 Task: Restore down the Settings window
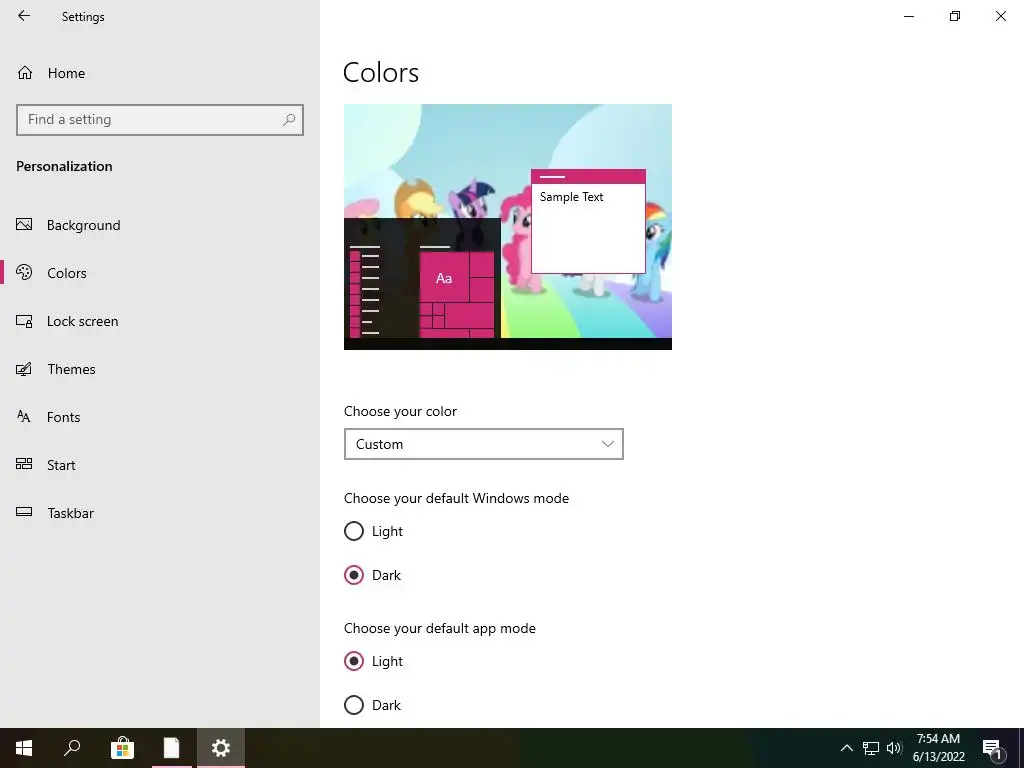pyautogui.click(x=955, y=16)
